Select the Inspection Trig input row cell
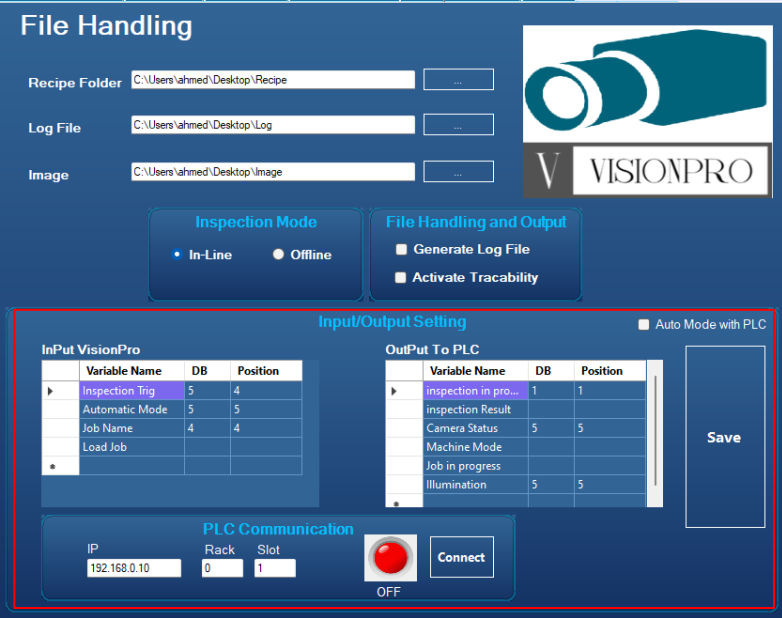The height and width of the screenshot is (618, 782). pos(132,391)
